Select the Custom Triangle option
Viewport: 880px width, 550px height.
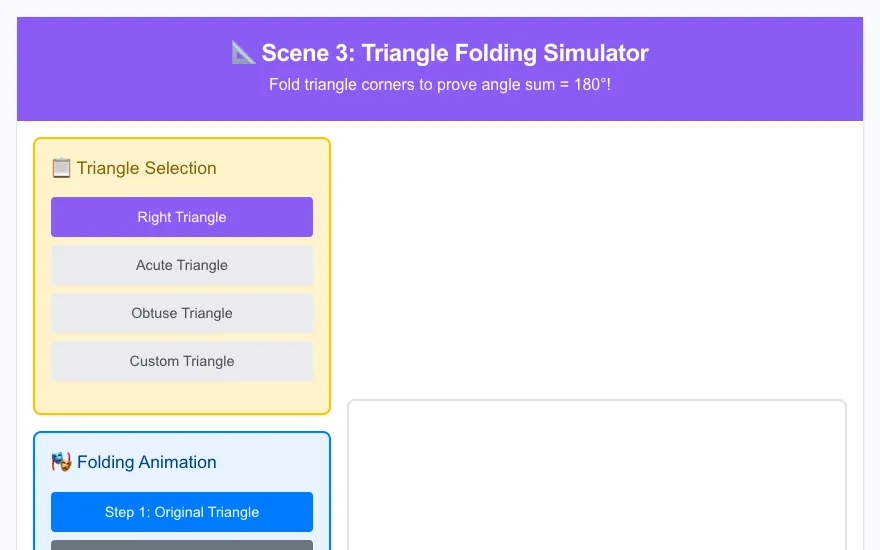[182, 361]
